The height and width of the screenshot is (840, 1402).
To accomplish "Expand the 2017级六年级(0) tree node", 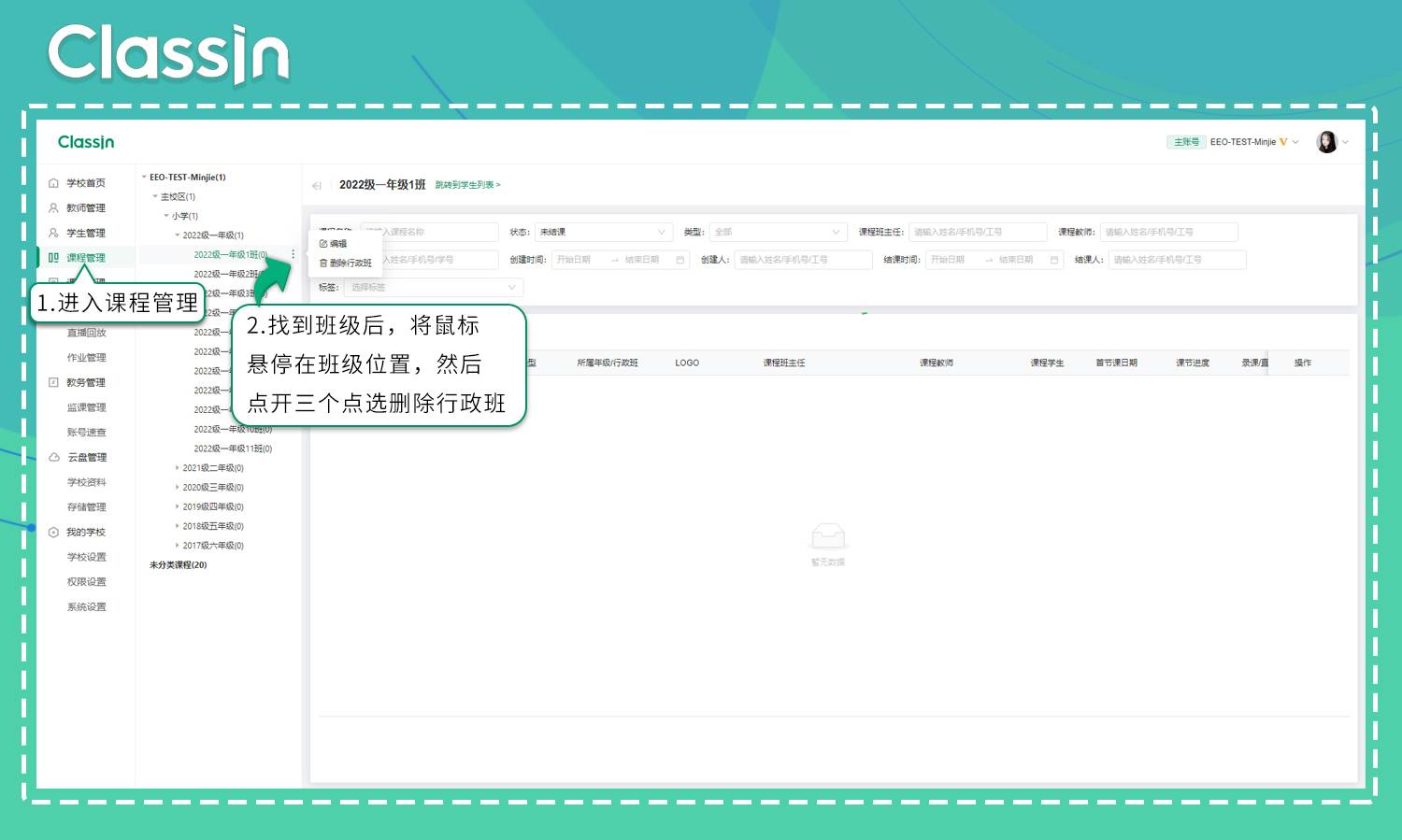I will (178, 546).
